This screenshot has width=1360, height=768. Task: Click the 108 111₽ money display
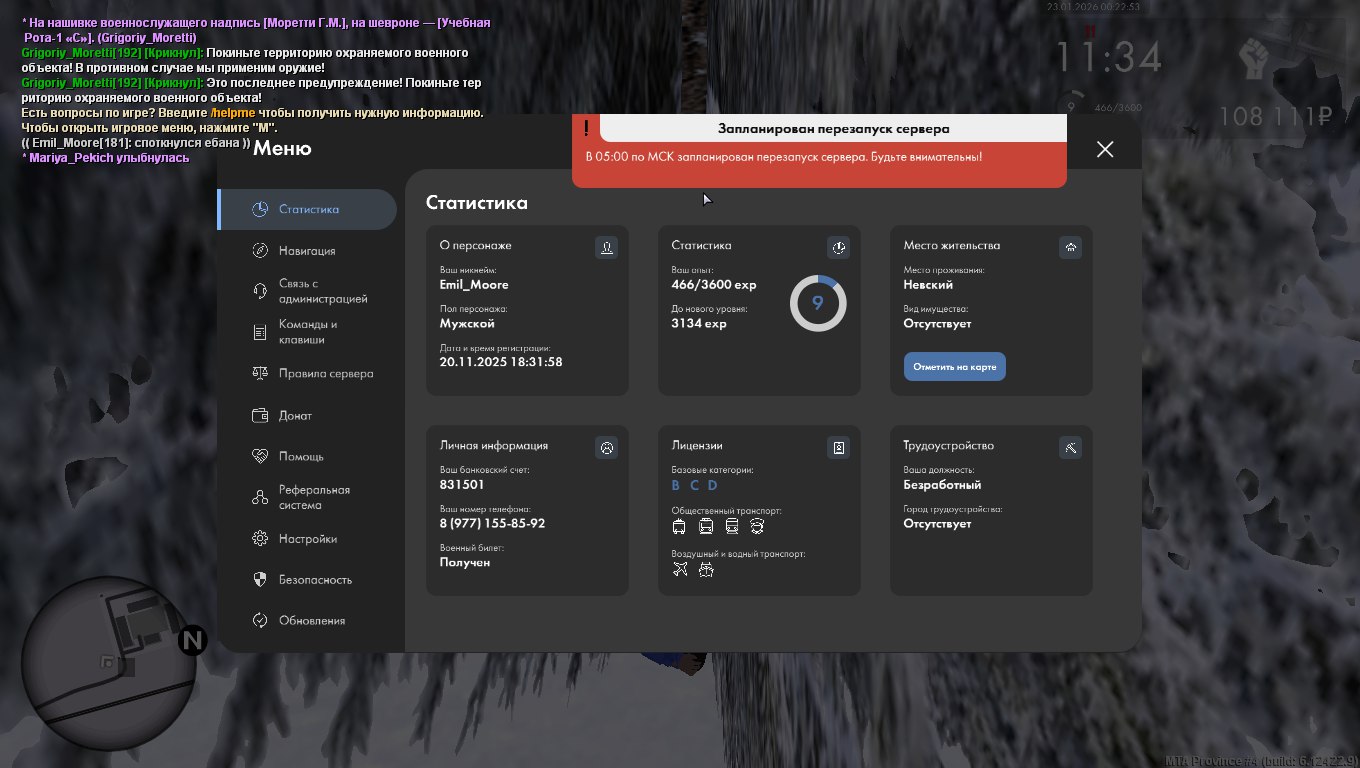click(x=1277, y=118)
